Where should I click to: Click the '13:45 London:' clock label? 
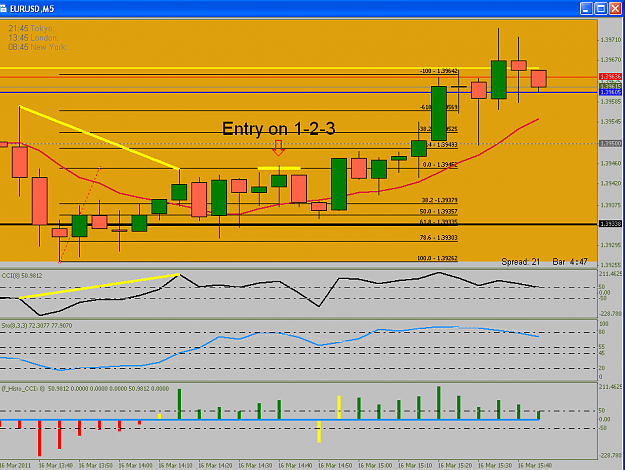click(x=33, y=38)
